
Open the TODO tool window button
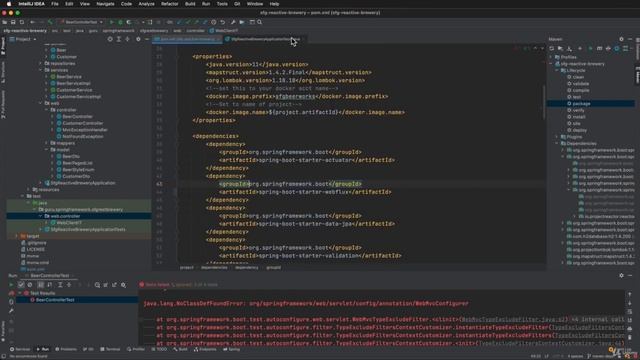click(x=159, y=349)
